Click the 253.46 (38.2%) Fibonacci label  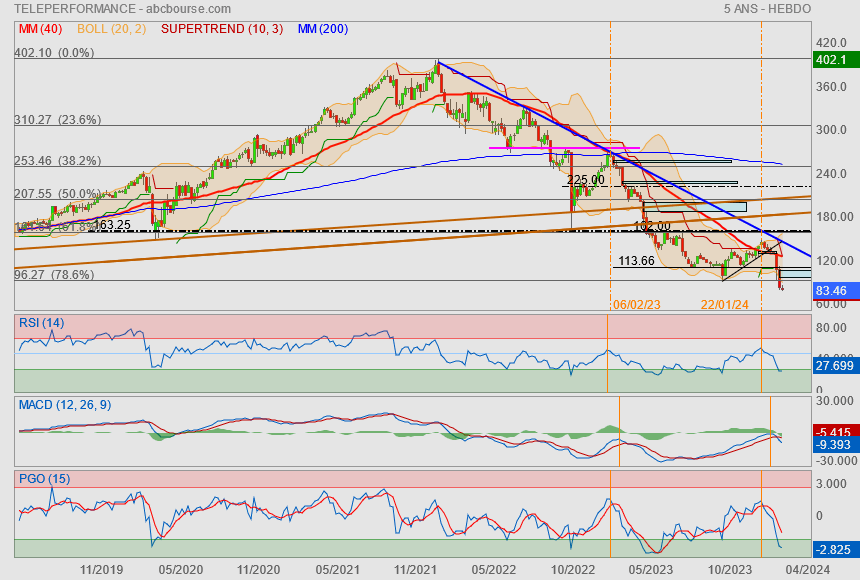coord(58,161)
